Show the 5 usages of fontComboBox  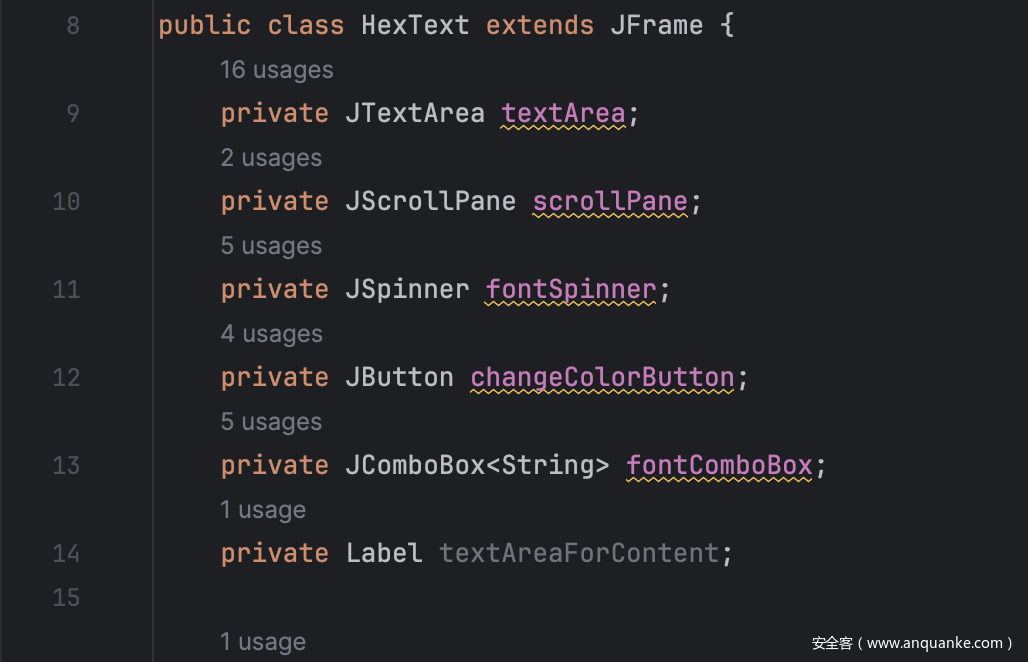[x=271, y=422]
